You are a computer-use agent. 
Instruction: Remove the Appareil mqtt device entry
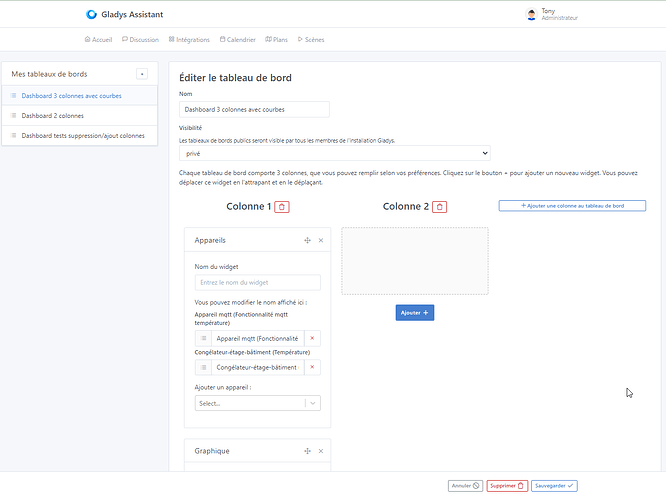pos(313,339)
